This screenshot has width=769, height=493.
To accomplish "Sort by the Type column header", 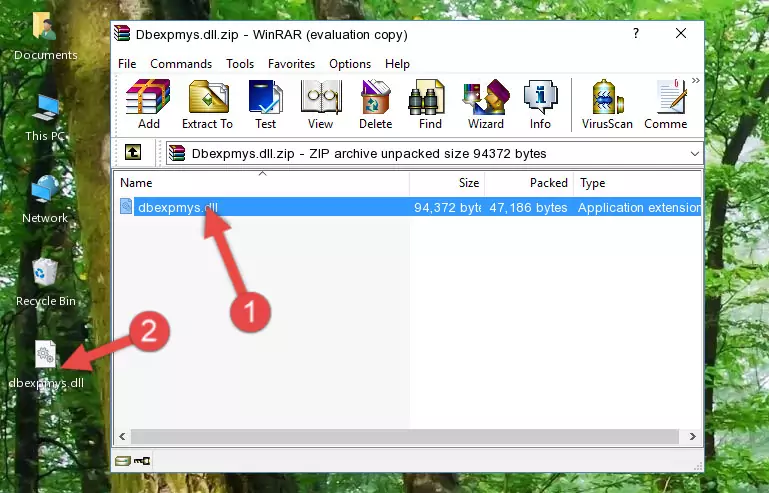I will 638,183.
